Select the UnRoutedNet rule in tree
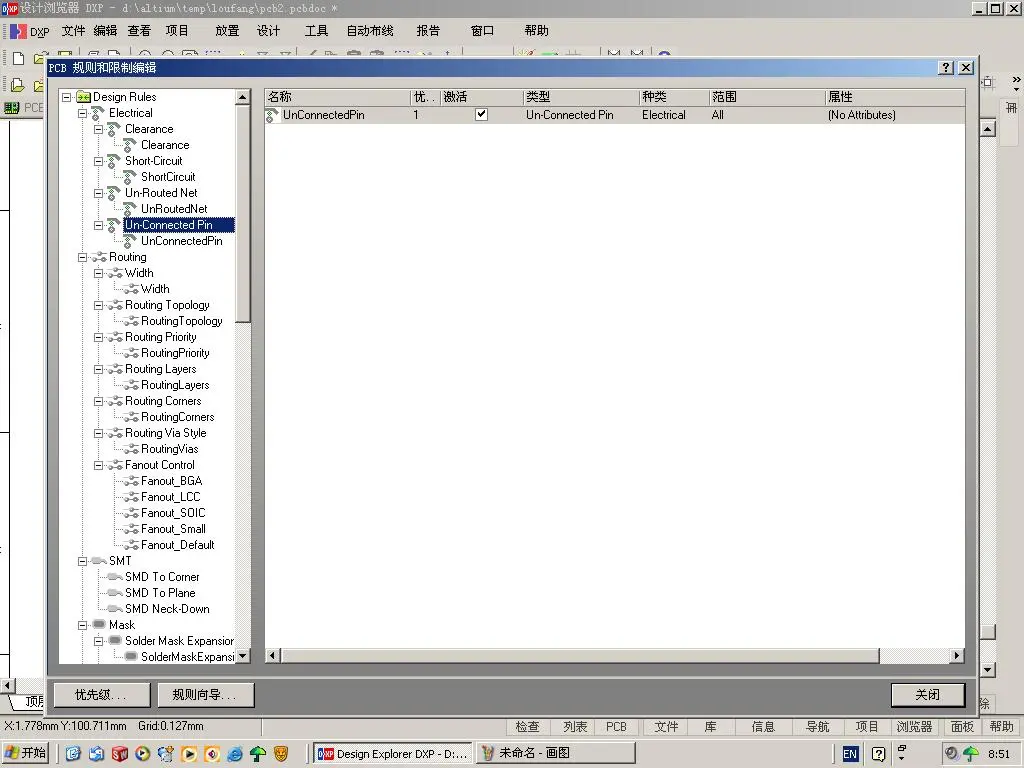This screenshot has height=768, width=1024. click(174, 209)
